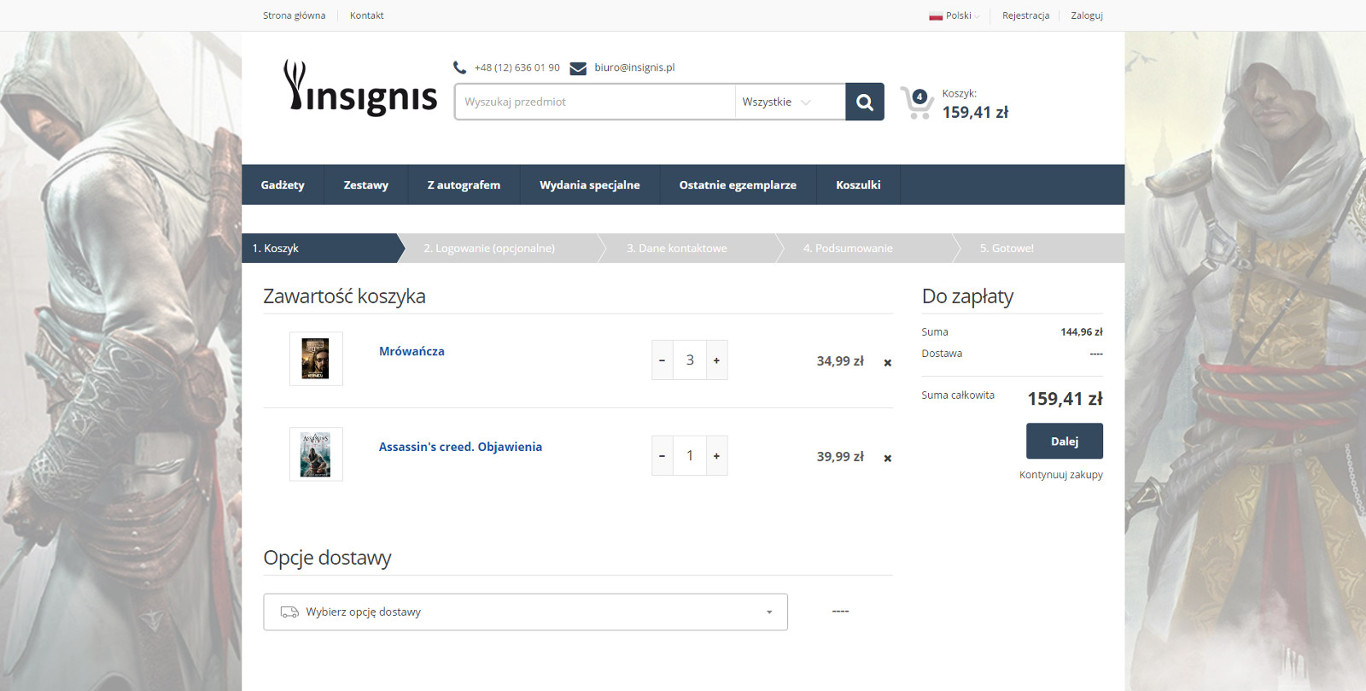The height and width of the screenshot is (691, 1366).
Task: Remove Mrówańcza from the cart
Action: click(887, 363)
